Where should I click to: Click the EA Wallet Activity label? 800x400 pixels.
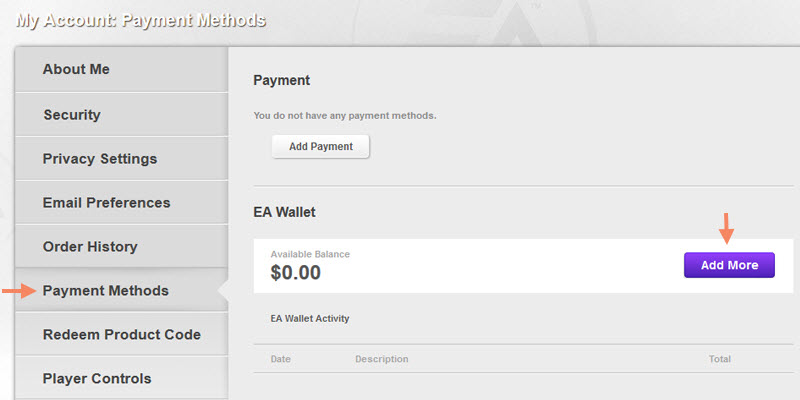coord(309,319)
